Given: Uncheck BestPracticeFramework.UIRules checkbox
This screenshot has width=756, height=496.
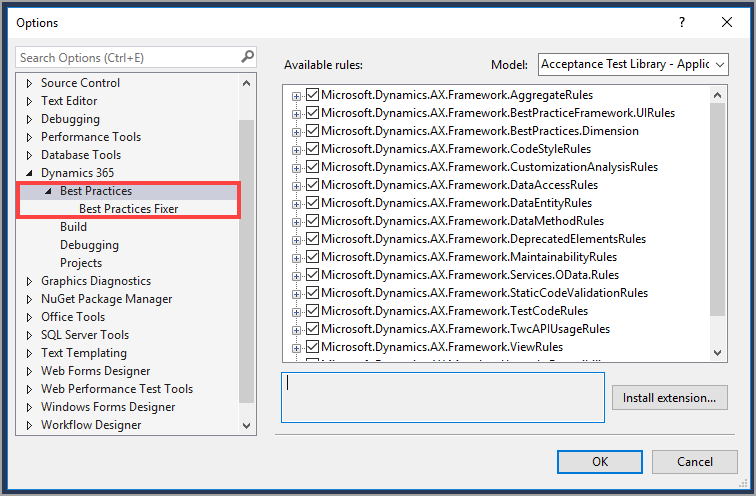Looking at the screenshot, I should click(312, 112).
